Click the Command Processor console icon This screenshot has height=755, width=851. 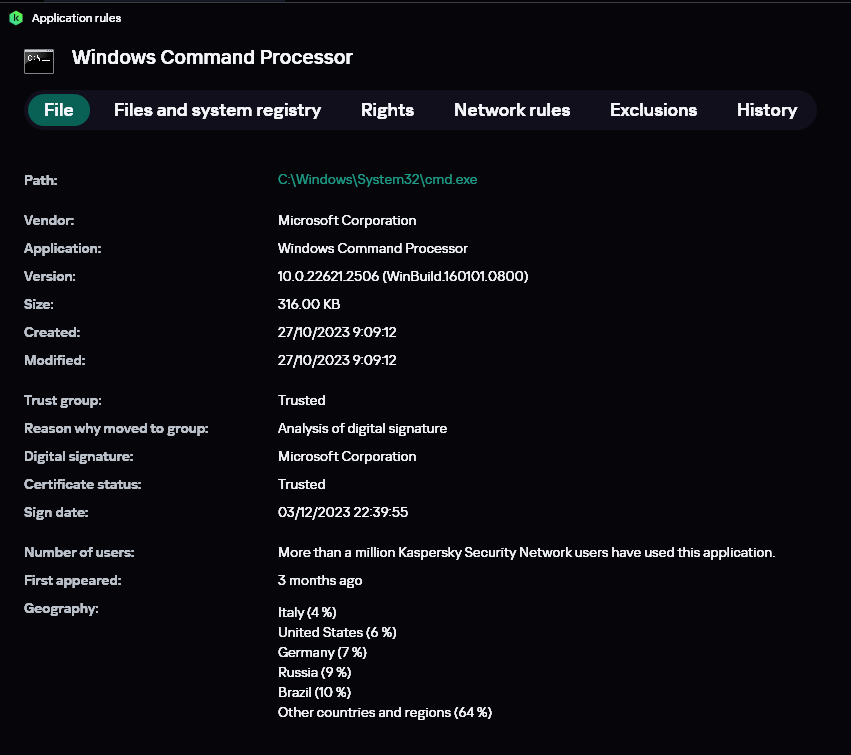tap(39, 60)
